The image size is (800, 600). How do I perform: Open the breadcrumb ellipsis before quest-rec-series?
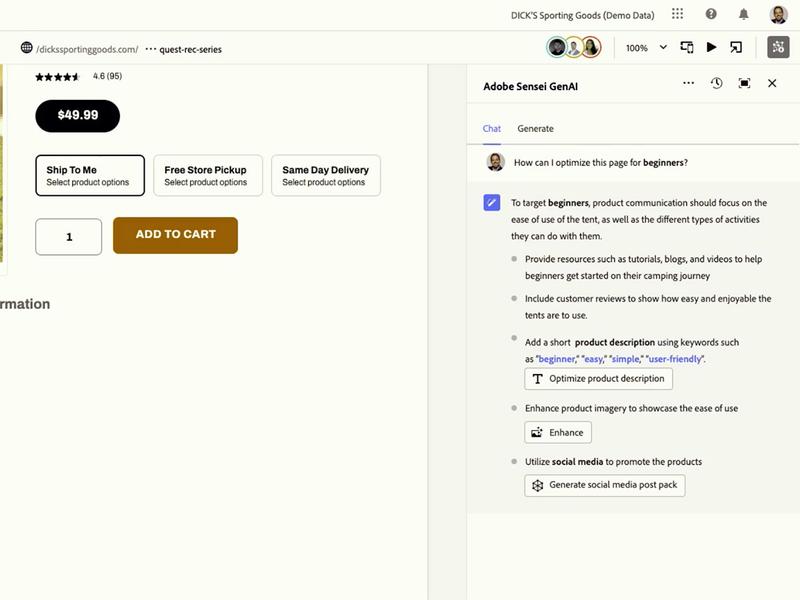[151, 49]
